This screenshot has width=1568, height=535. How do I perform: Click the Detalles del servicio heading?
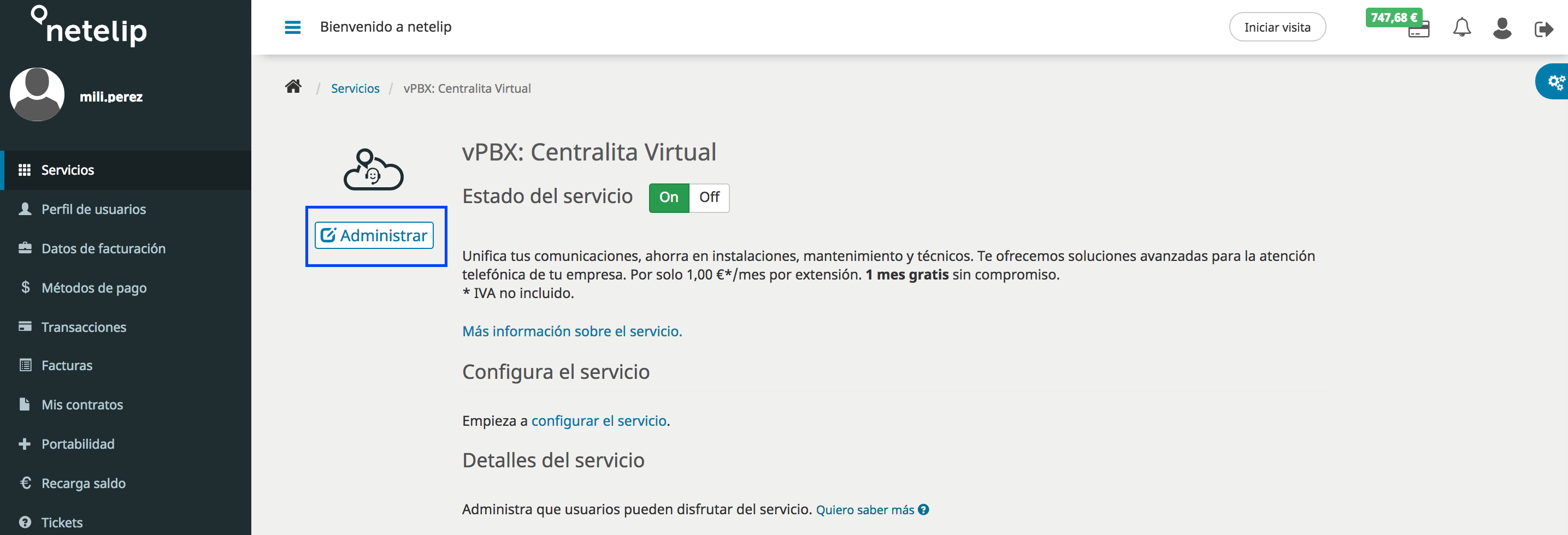pyautogui.click(x=553, y=460)
